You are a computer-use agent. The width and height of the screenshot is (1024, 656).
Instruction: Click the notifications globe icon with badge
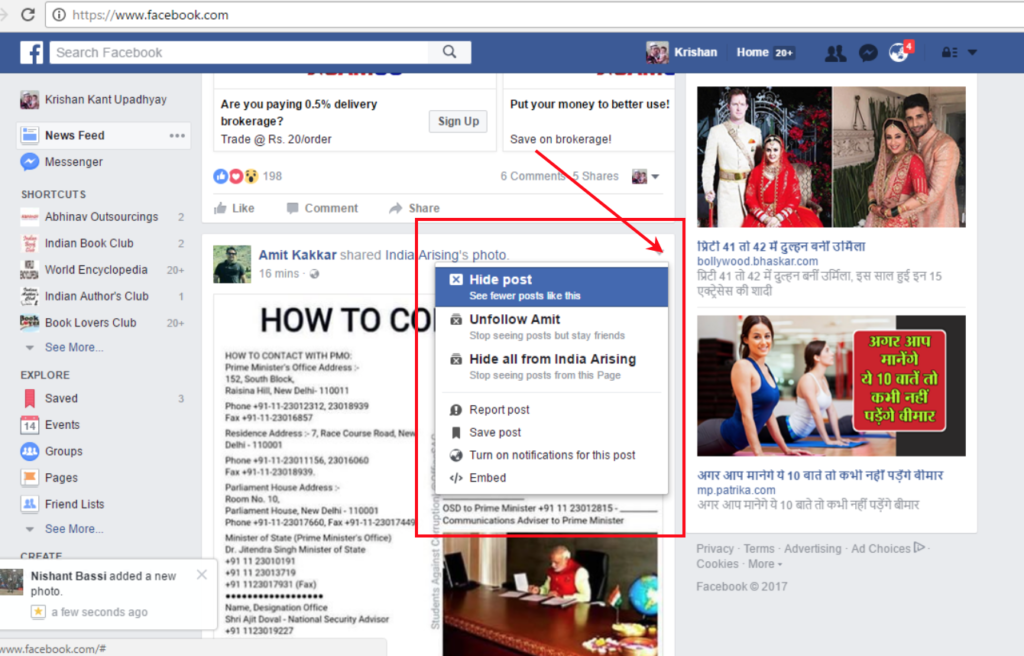click(x=898, y=52)
